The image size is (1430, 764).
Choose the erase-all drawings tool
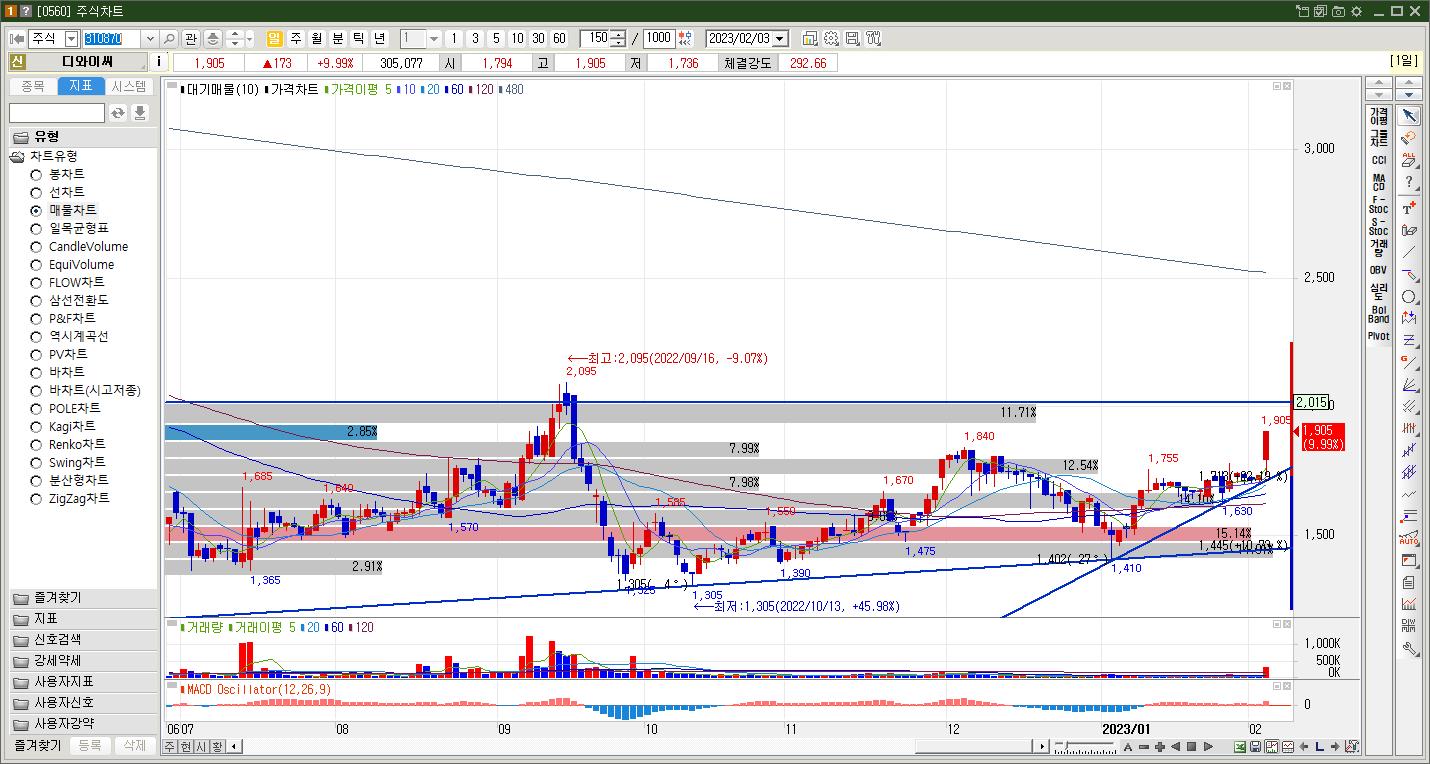pos(1409,160)
